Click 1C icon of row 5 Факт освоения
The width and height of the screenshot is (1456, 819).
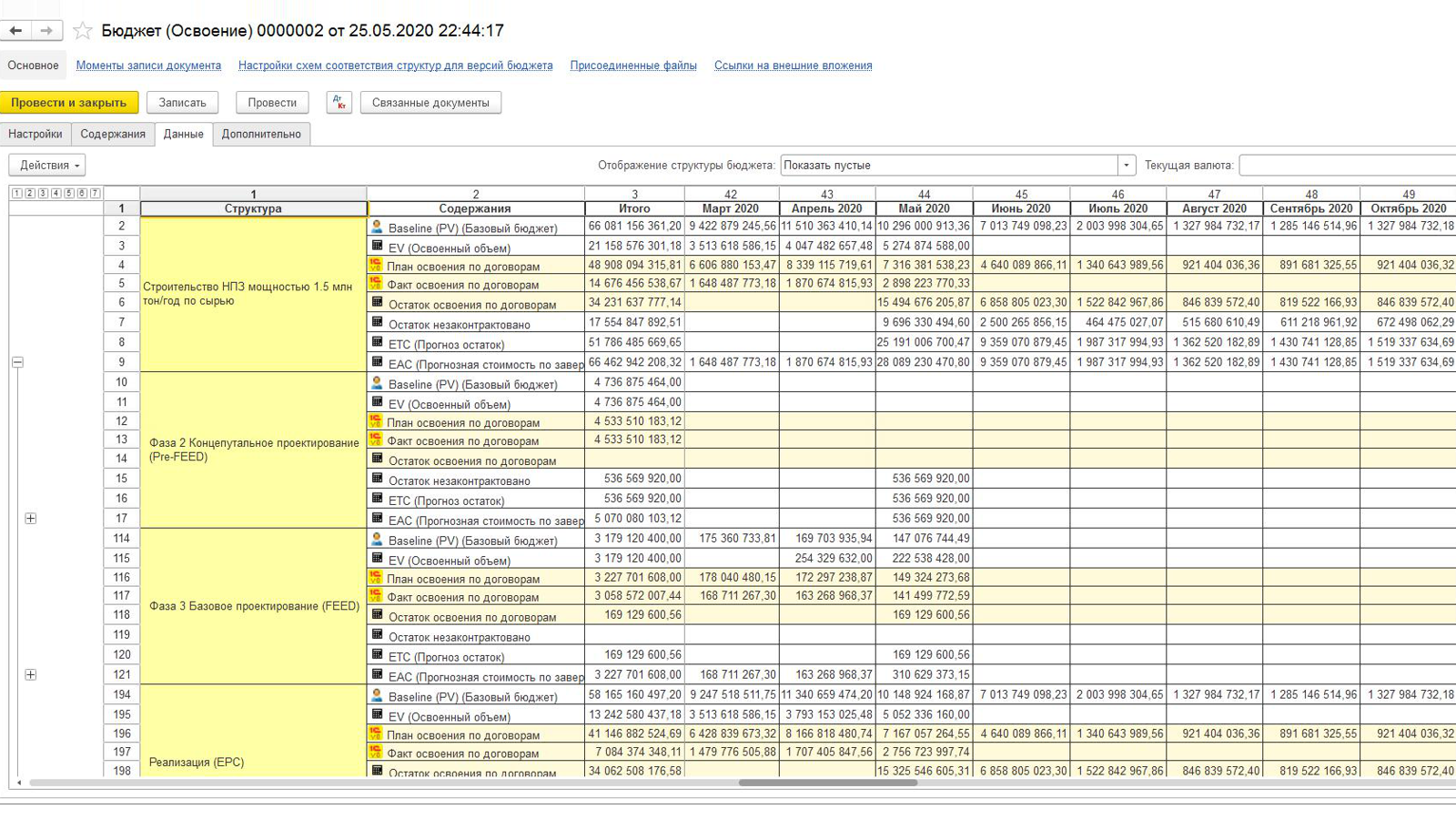pyautogui.click(x=375, y=284)
